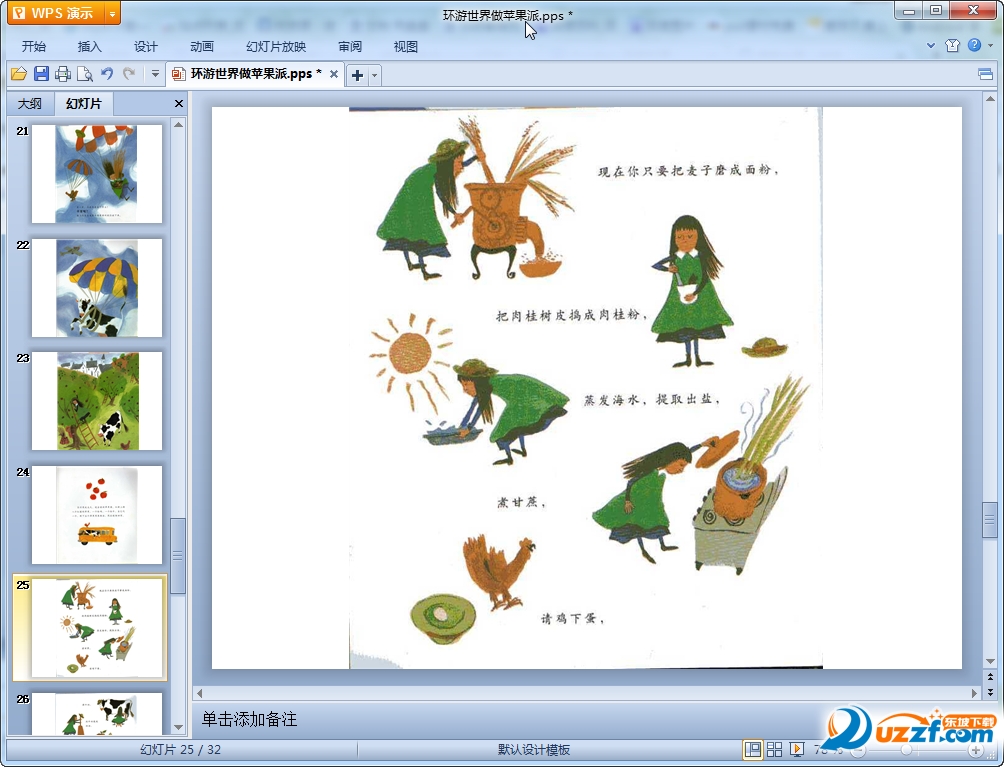Click the editor vertical scroll up arrow
This screenshot has width=1004, height=767.
(990, 99)
